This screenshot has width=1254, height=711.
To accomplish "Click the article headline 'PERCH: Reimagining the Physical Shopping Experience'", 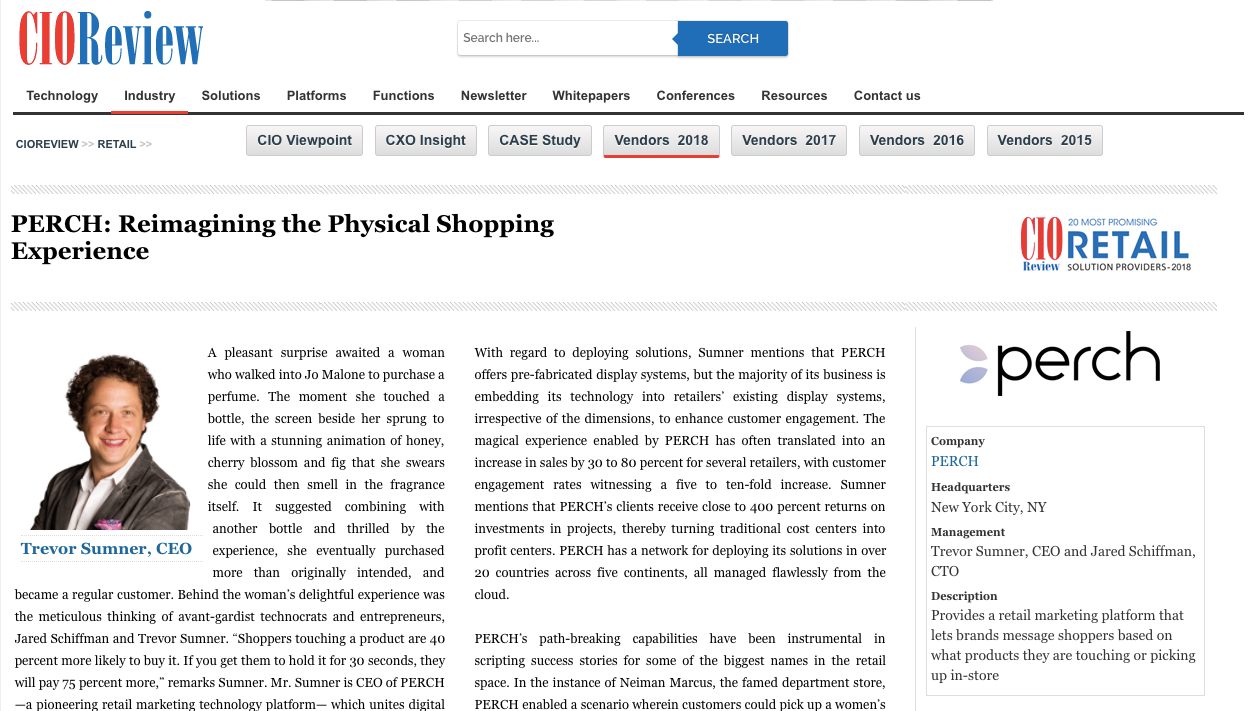I will 283,237.
